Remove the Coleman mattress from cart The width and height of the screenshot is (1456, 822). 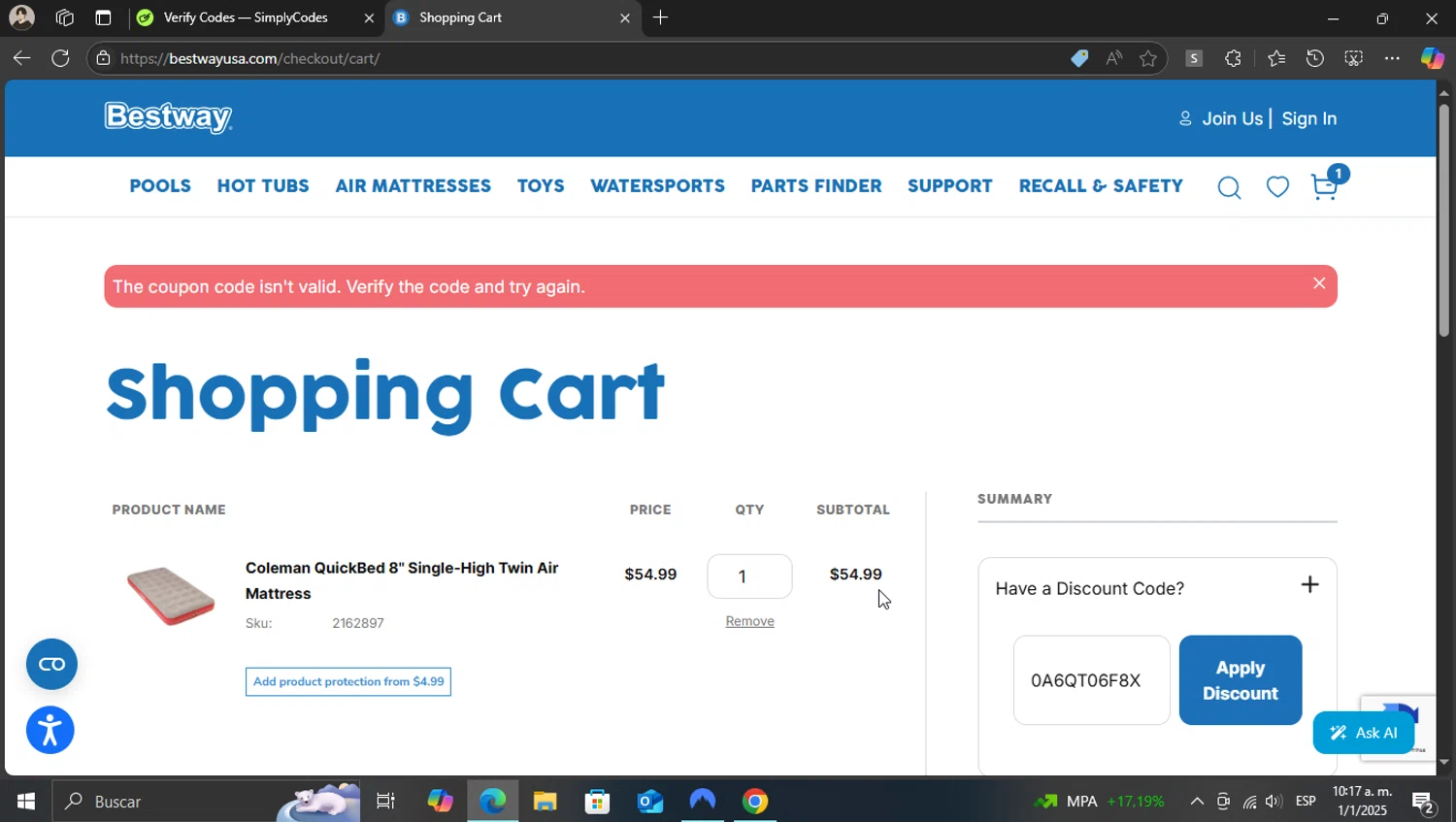[x=749, y=621]
